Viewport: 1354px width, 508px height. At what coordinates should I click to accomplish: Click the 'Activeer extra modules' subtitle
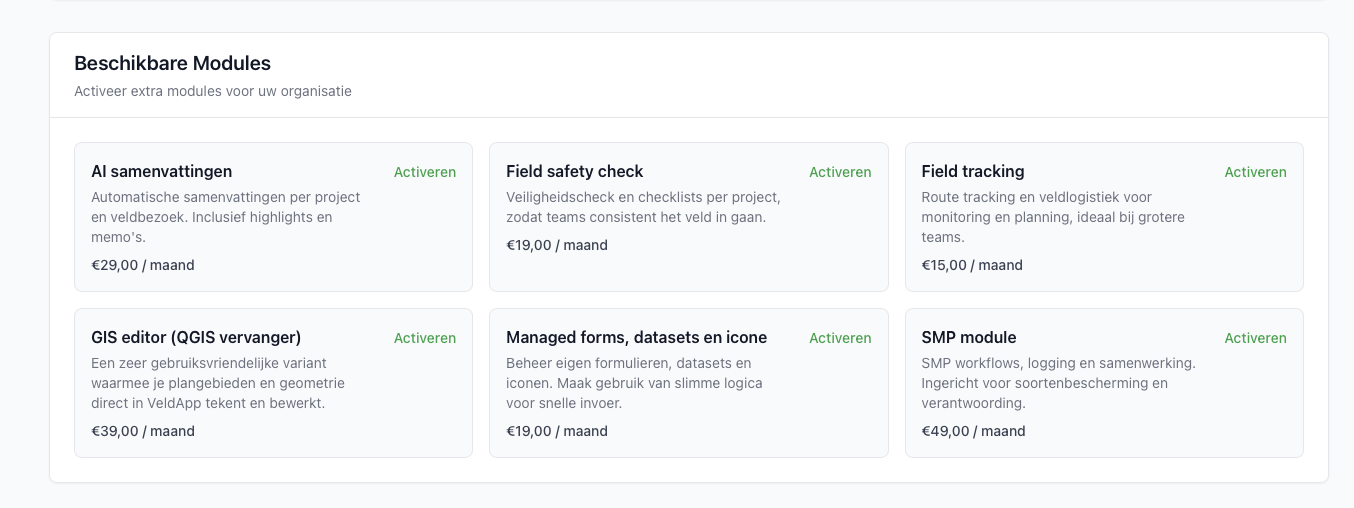(212, 91)
